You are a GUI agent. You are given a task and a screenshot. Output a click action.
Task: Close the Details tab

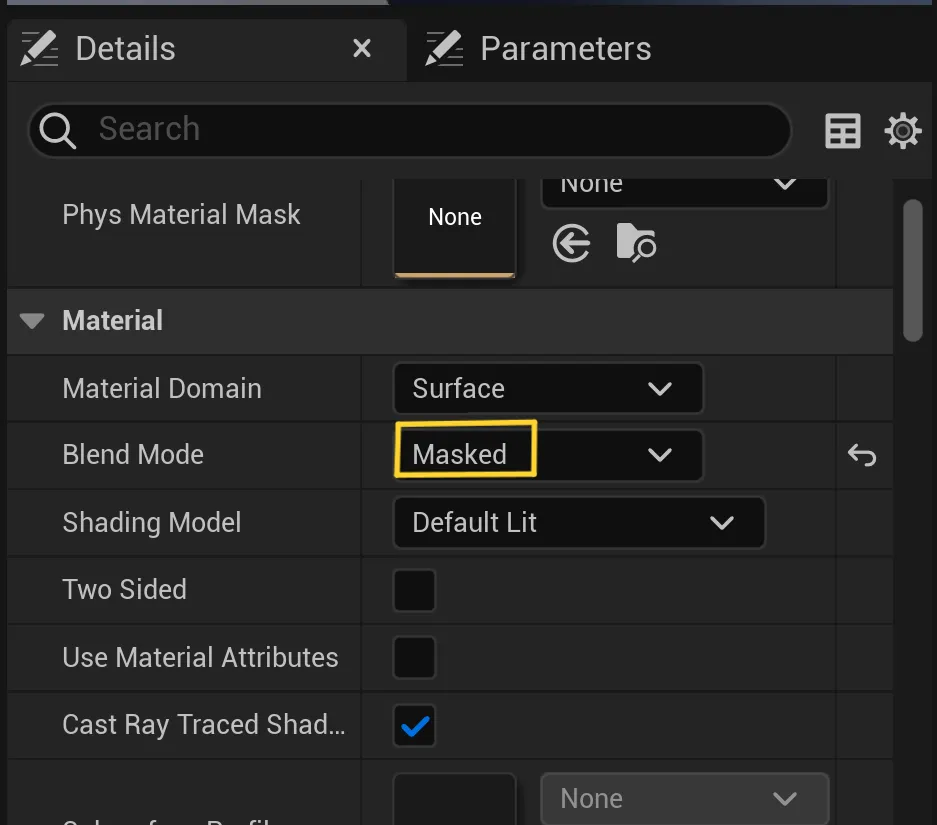(362, 48)
